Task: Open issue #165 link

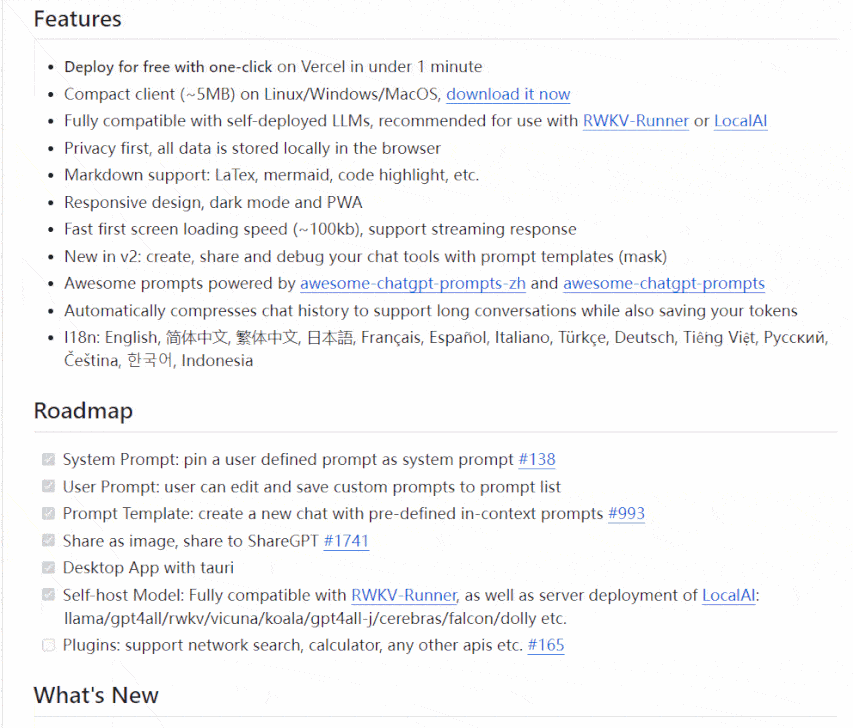Action: [x=546, y=645]
